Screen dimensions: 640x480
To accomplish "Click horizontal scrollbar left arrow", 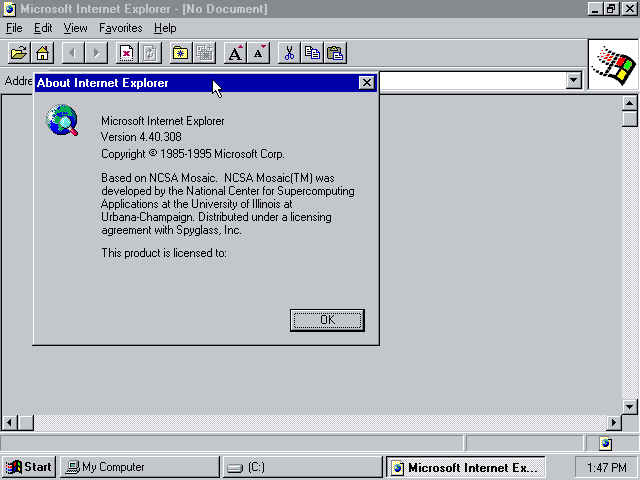I will click(x=10, y=422).
